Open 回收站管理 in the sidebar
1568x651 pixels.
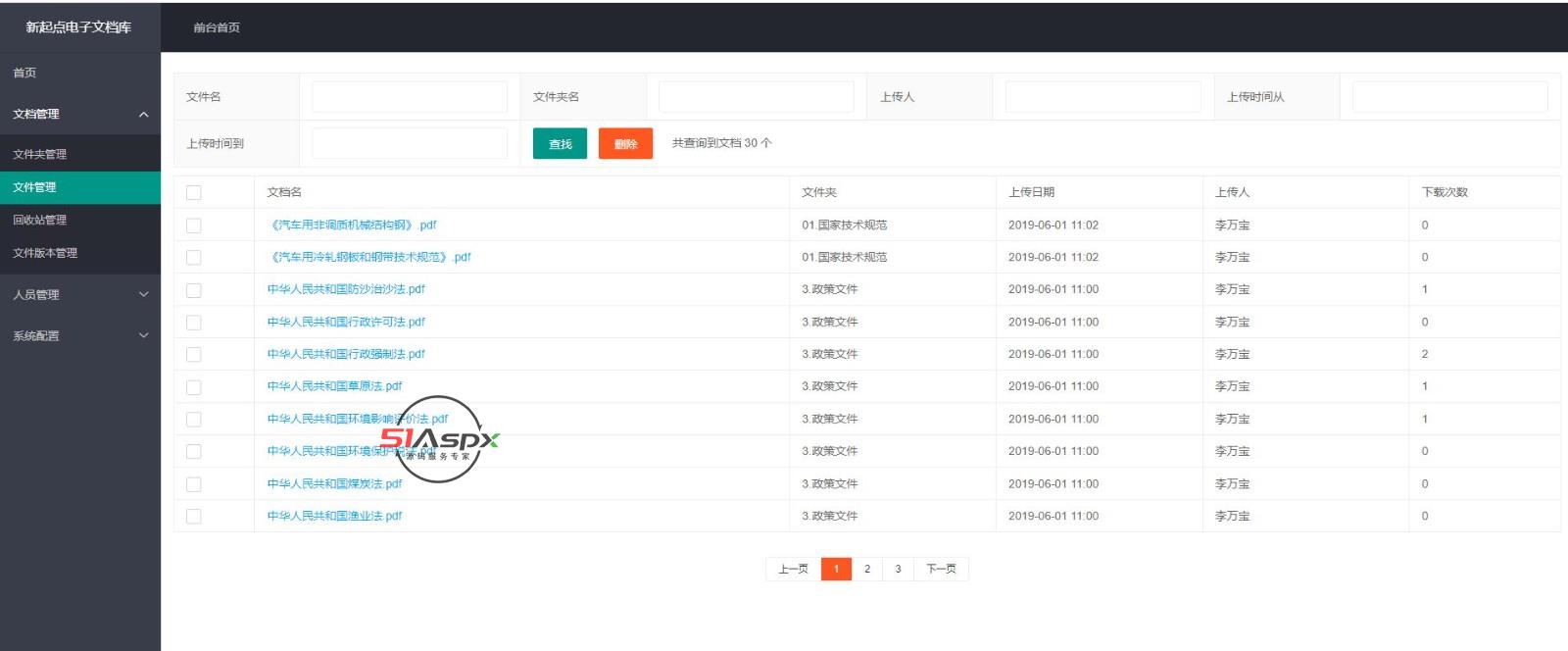tap(40, 220)
